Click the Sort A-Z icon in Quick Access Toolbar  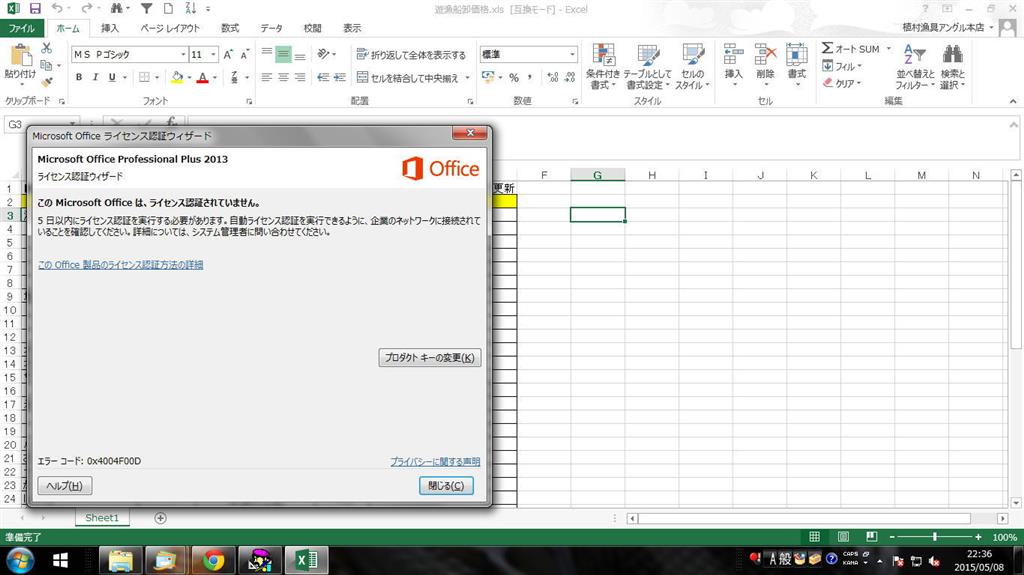pyautogui.click(x=190, y=8)
